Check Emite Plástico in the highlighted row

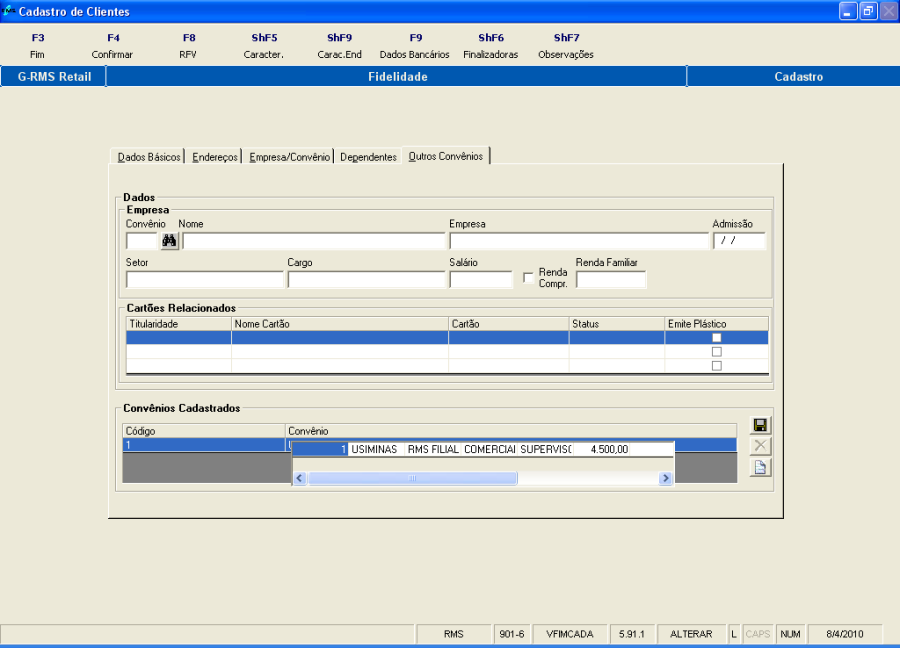coord(716,337)
